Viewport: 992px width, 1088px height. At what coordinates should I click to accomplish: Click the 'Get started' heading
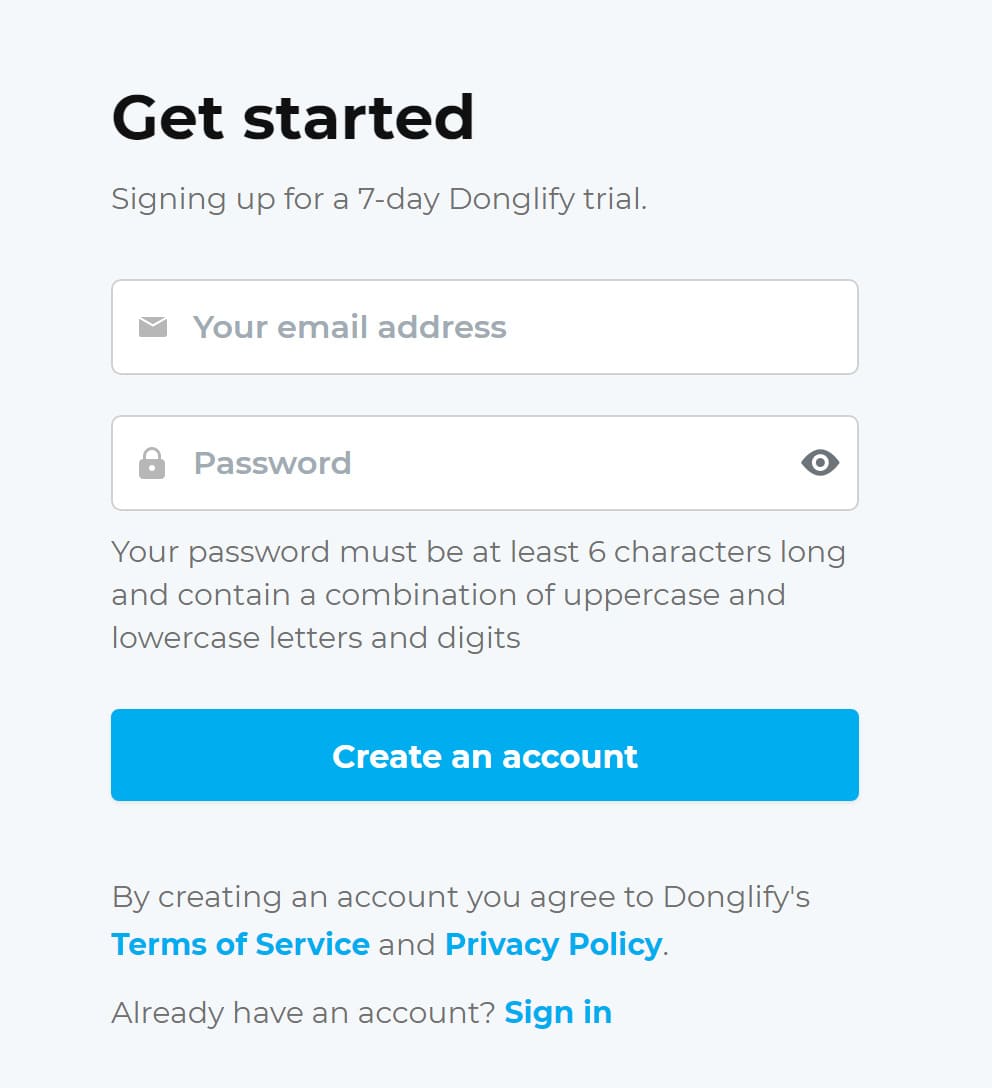pos(293,117)
